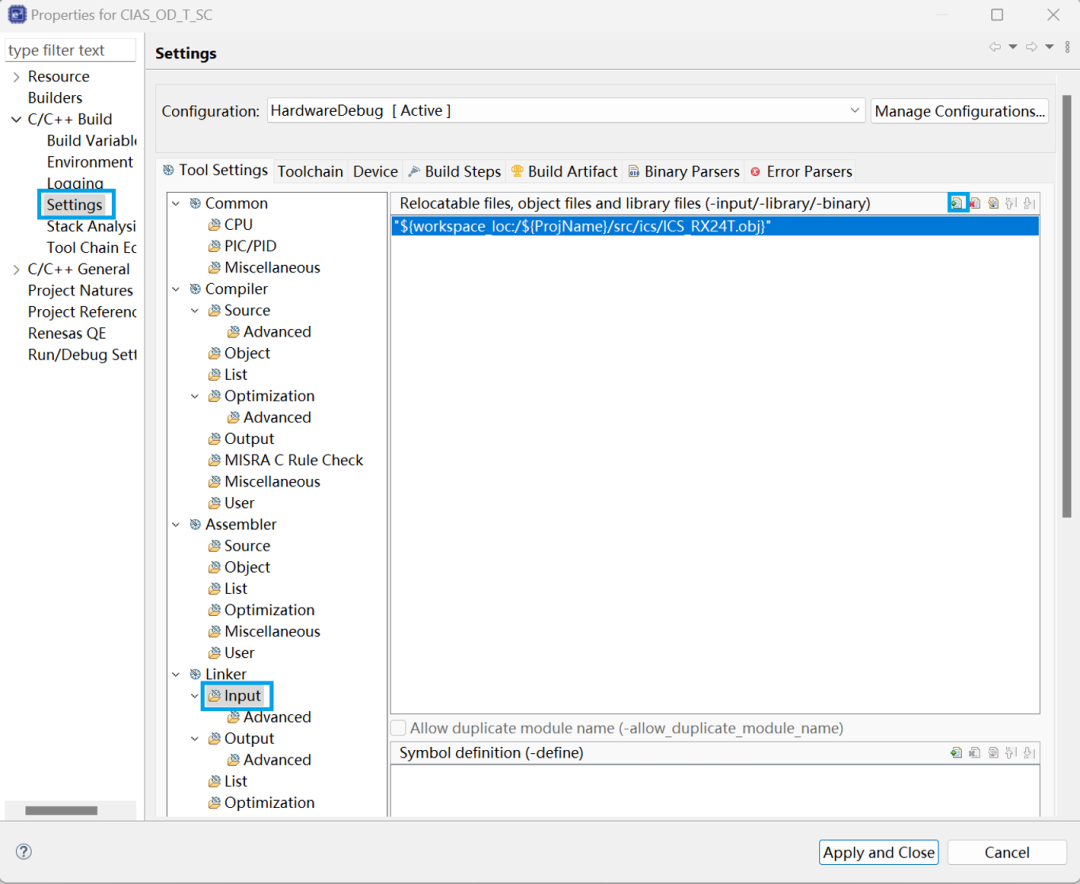1080x884 pixels.
Task: Collapse the Linker section in tool tree
Action: (x=176, y=674)
